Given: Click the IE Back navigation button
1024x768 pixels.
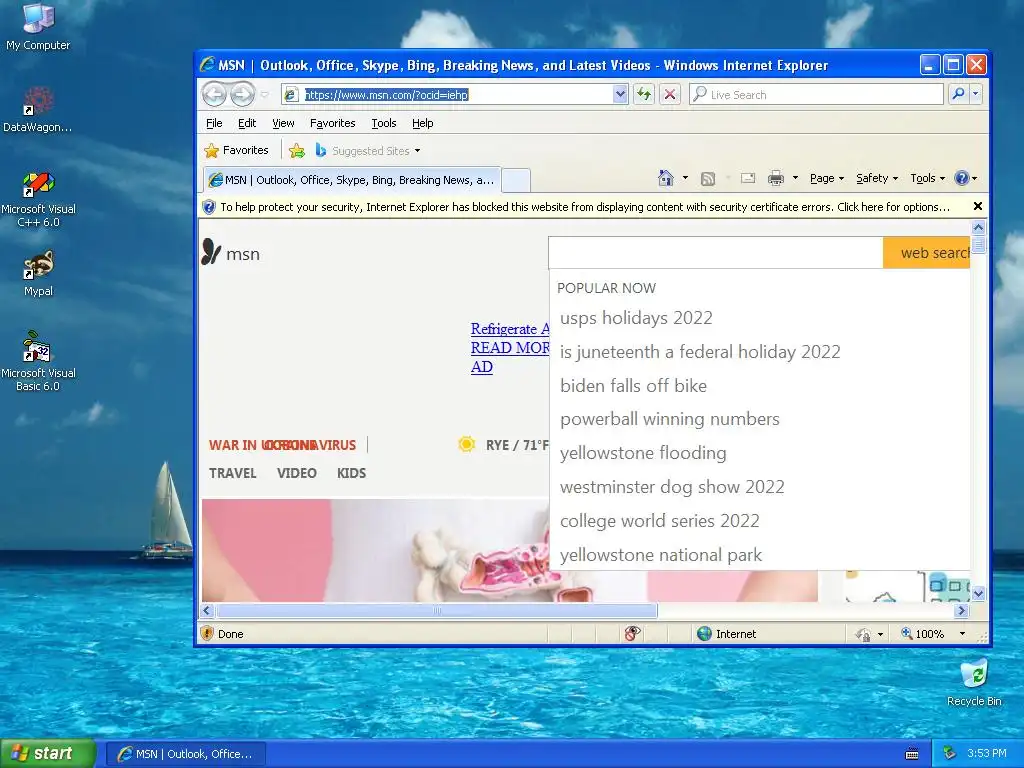Looking at the screenshot, I should [x=214, y=95].
